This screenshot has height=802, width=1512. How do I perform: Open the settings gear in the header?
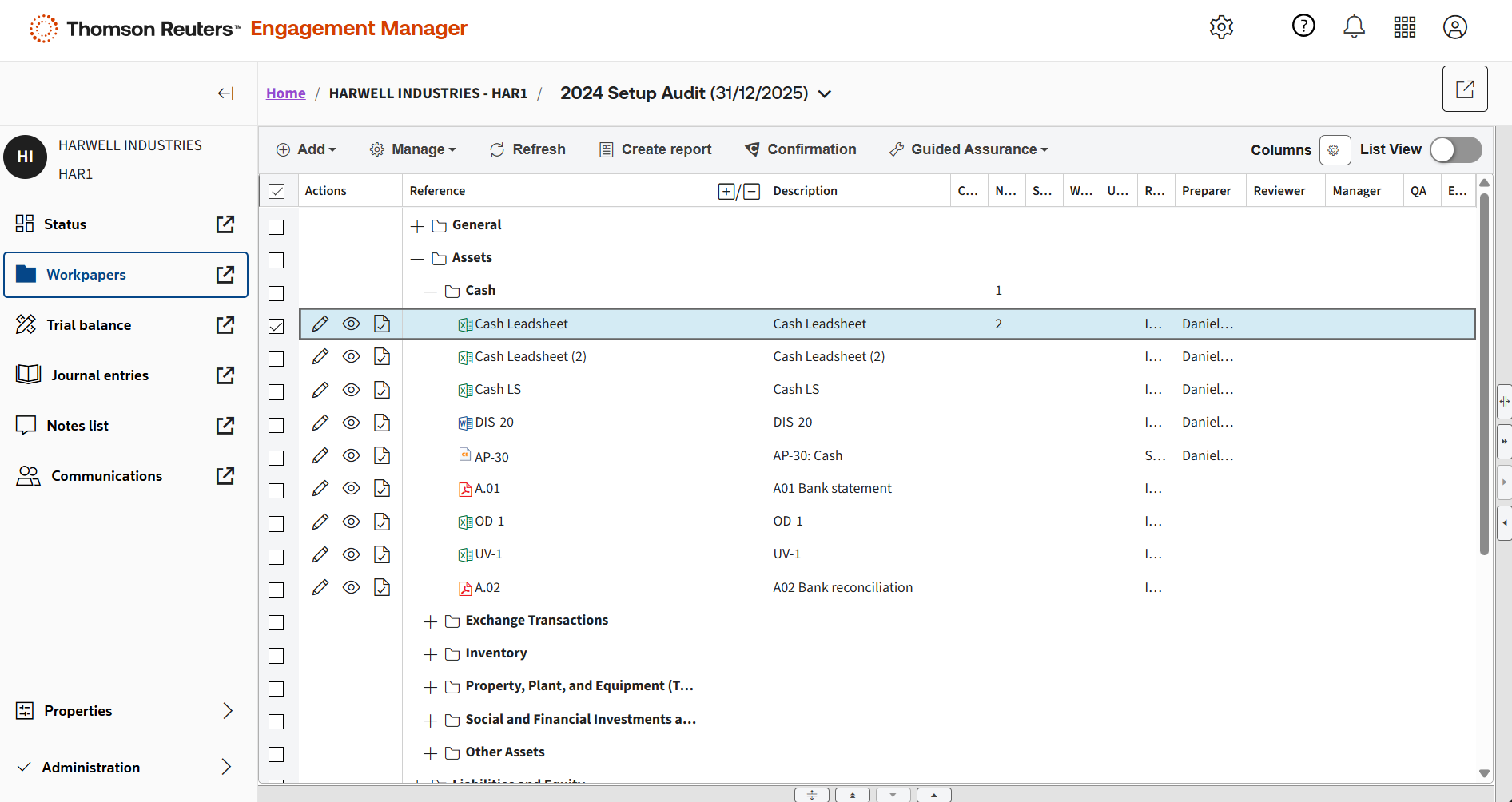[x=1221, y=27]
